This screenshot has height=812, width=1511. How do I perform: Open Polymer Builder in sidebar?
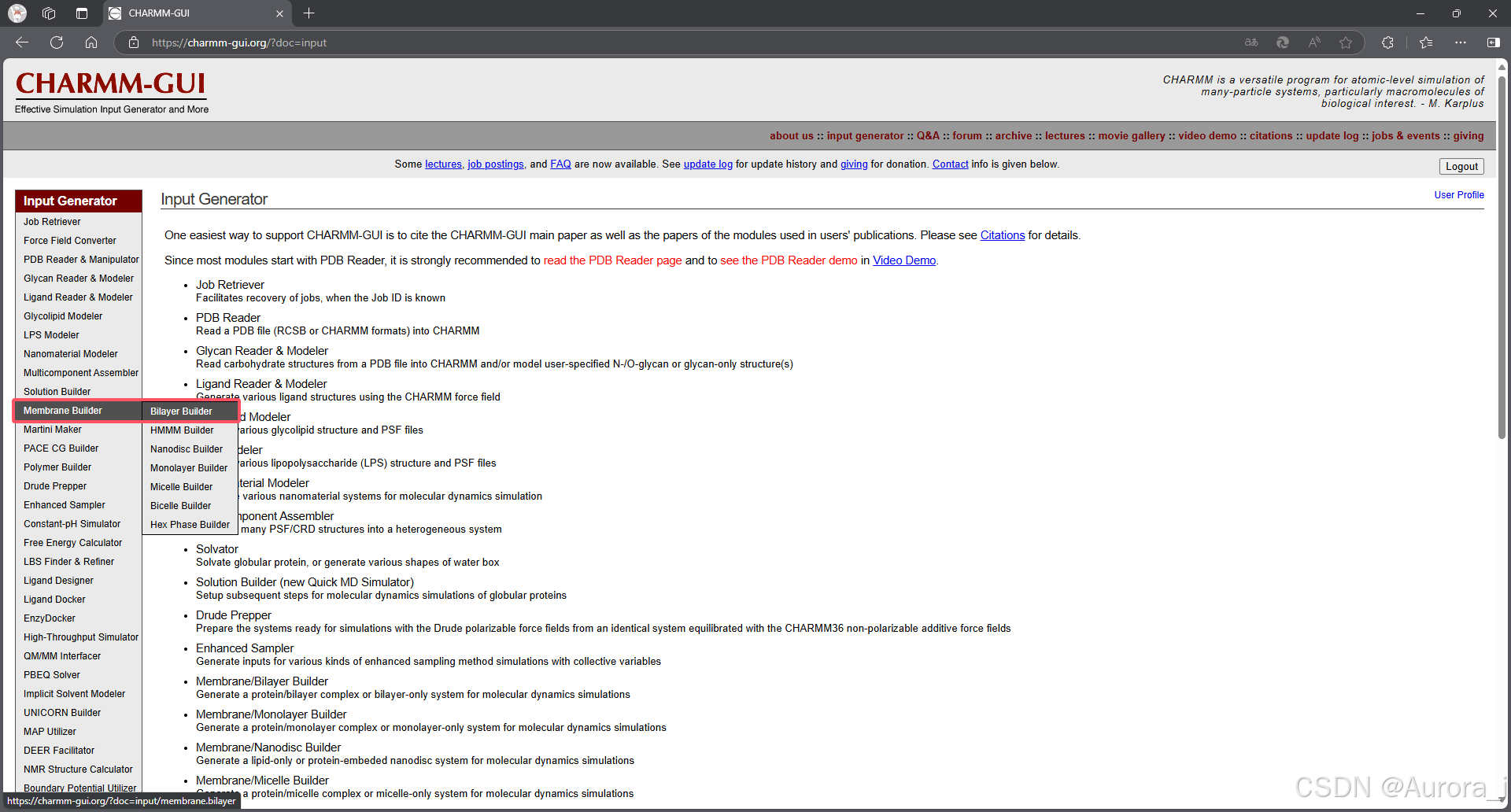coord(79,467)
